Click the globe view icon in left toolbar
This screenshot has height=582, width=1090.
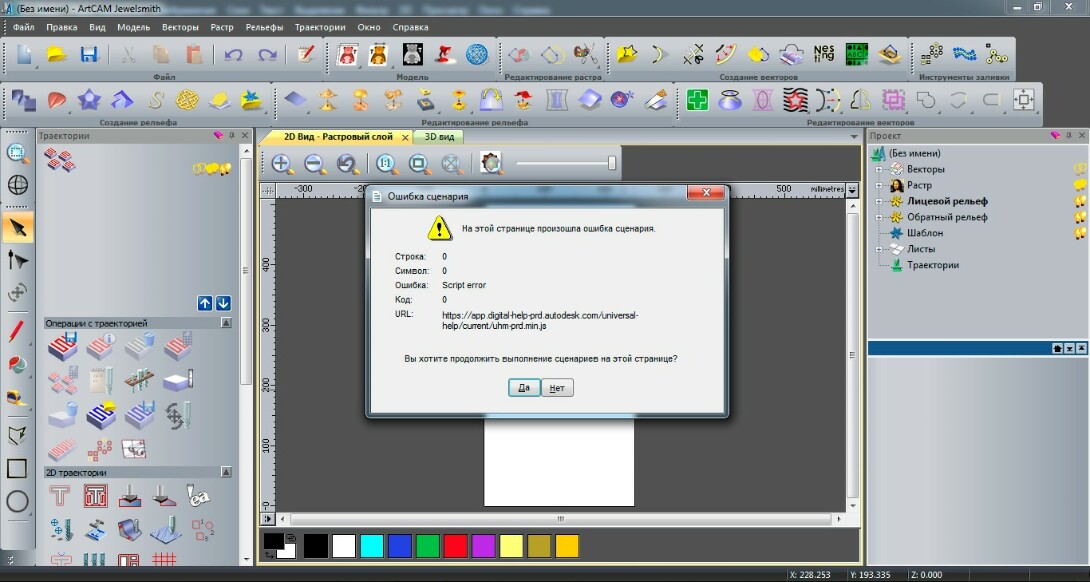(17, 184)
